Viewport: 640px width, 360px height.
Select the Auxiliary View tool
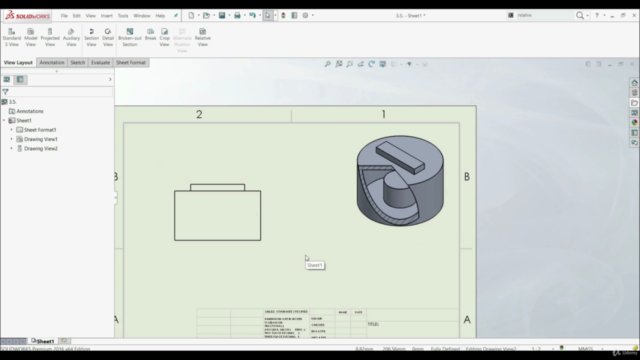71,37
